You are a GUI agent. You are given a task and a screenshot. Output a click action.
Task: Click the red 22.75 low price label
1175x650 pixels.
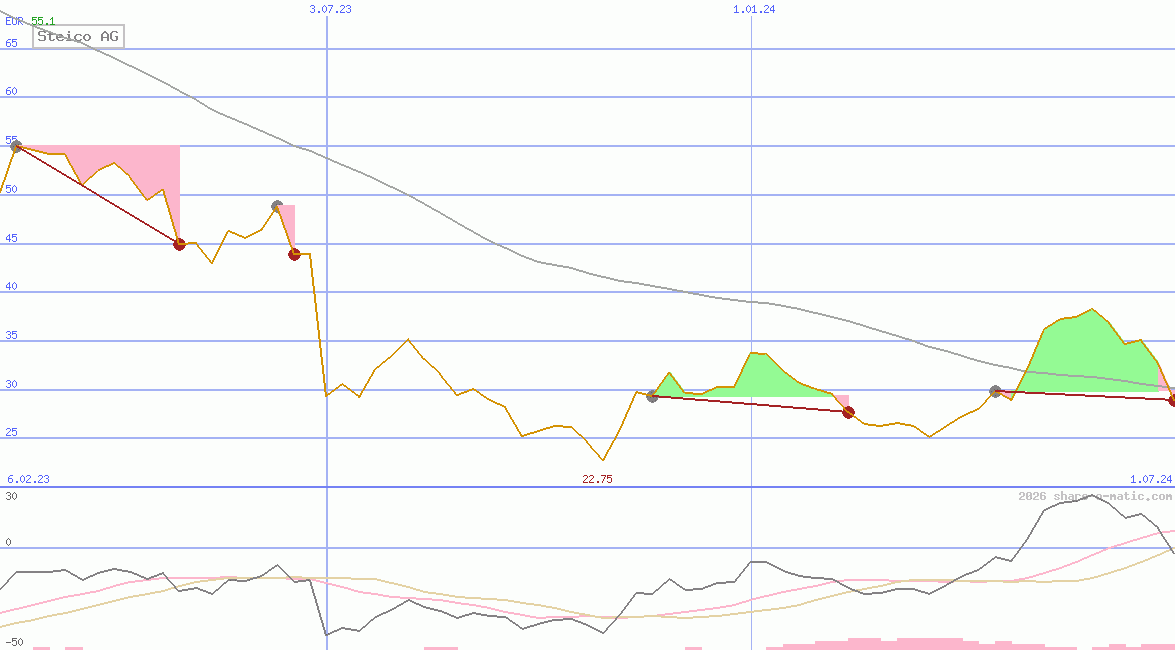coord(597,479)
